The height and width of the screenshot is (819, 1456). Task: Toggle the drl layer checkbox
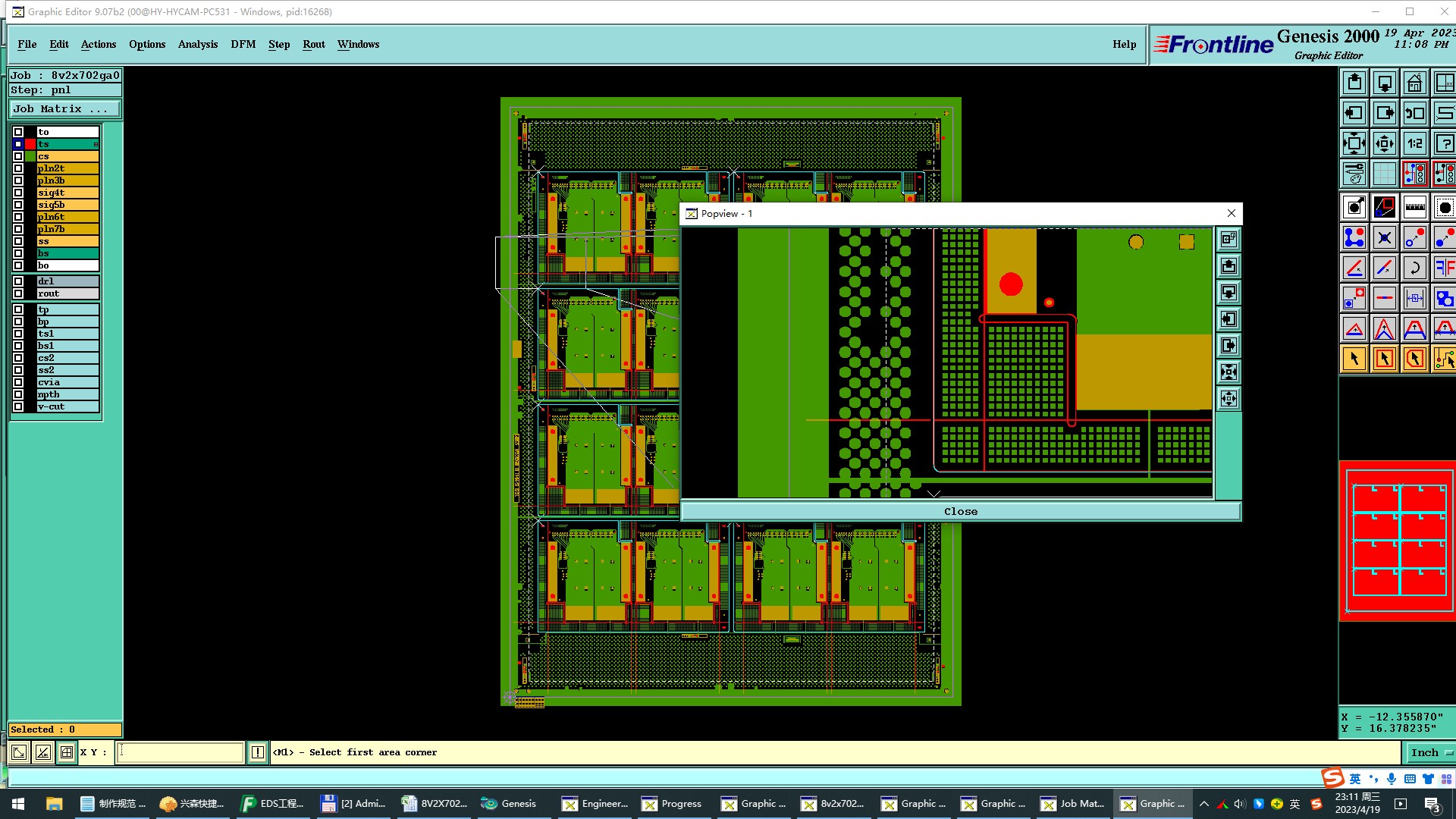[18, 281]
